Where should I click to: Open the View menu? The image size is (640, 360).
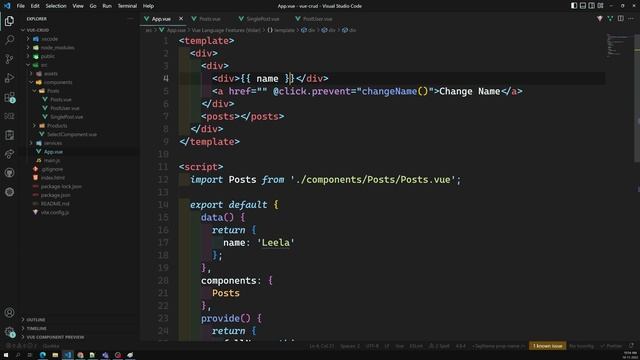coord(78,6)
